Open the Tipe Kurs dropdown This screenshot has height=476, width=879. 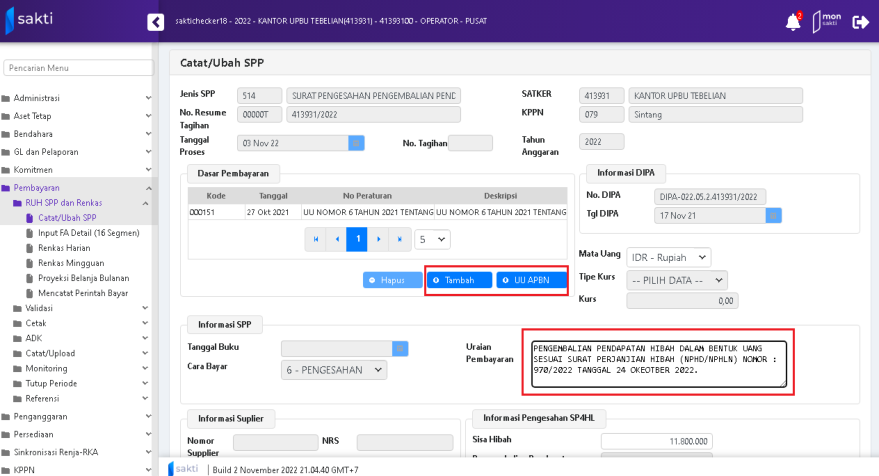(x=677, y=279)
